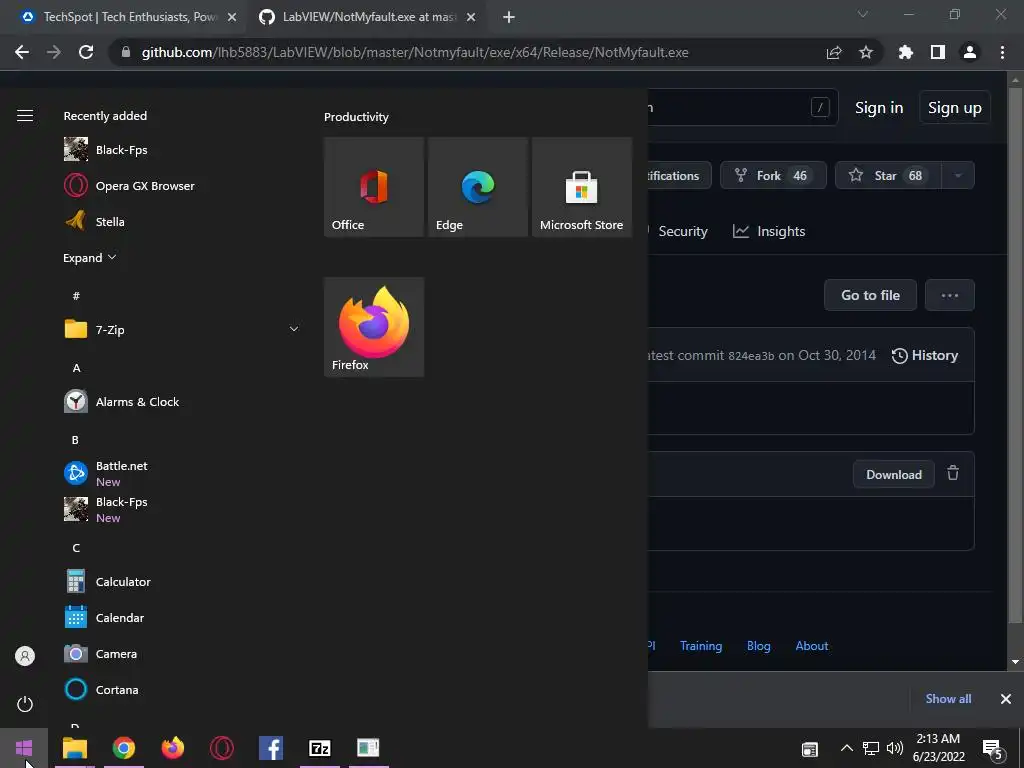Image resolution: width=1024 pixels, height=768 pixels.
Task: Open a new browser tab
Action: point(509,17)
